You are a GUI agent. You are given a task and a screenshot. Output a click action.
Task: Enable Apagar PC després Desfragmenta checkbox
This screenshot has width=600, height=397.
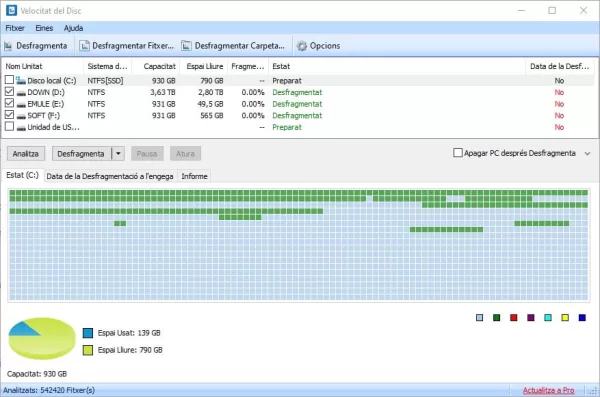[458, 153]
